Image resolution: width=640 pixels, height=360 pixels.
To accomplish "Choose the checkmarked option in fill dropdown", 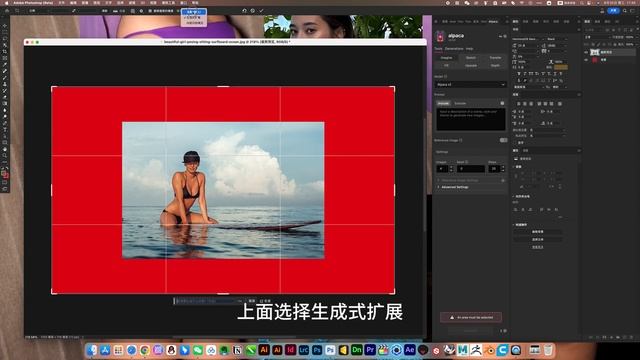I will (193, 18).
